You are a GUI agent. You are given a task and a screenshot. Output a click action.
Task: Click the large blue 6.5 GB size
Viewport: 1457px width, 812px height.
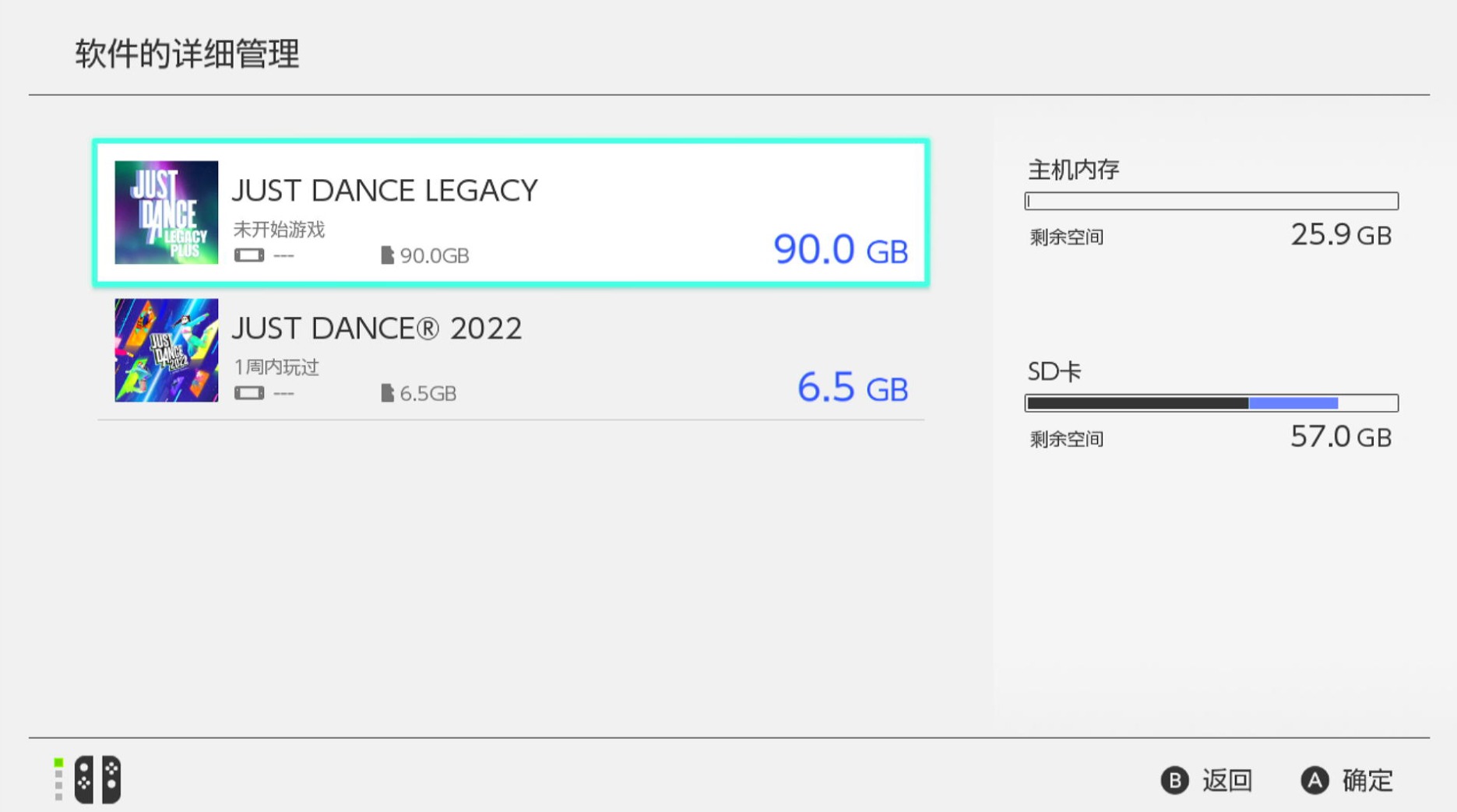852,388
